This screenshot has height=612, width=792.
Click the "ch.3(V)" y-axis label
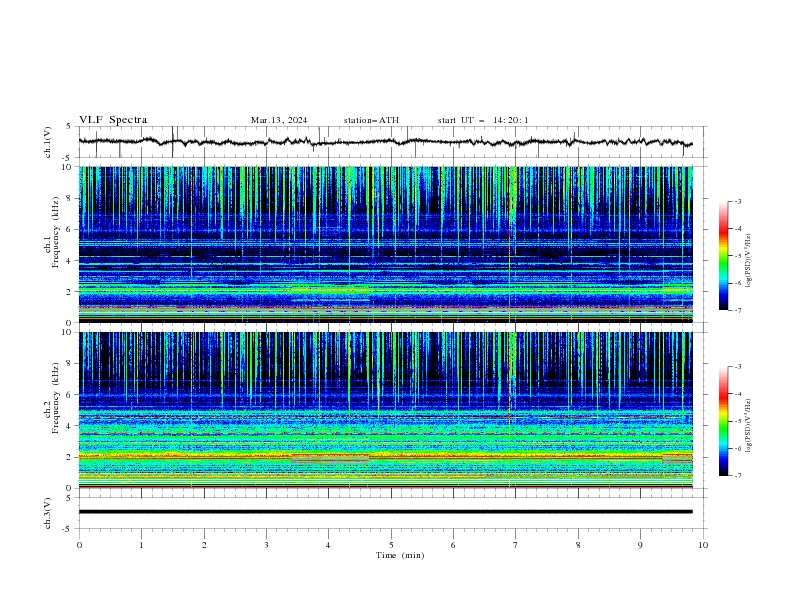(x=48, y=513)
